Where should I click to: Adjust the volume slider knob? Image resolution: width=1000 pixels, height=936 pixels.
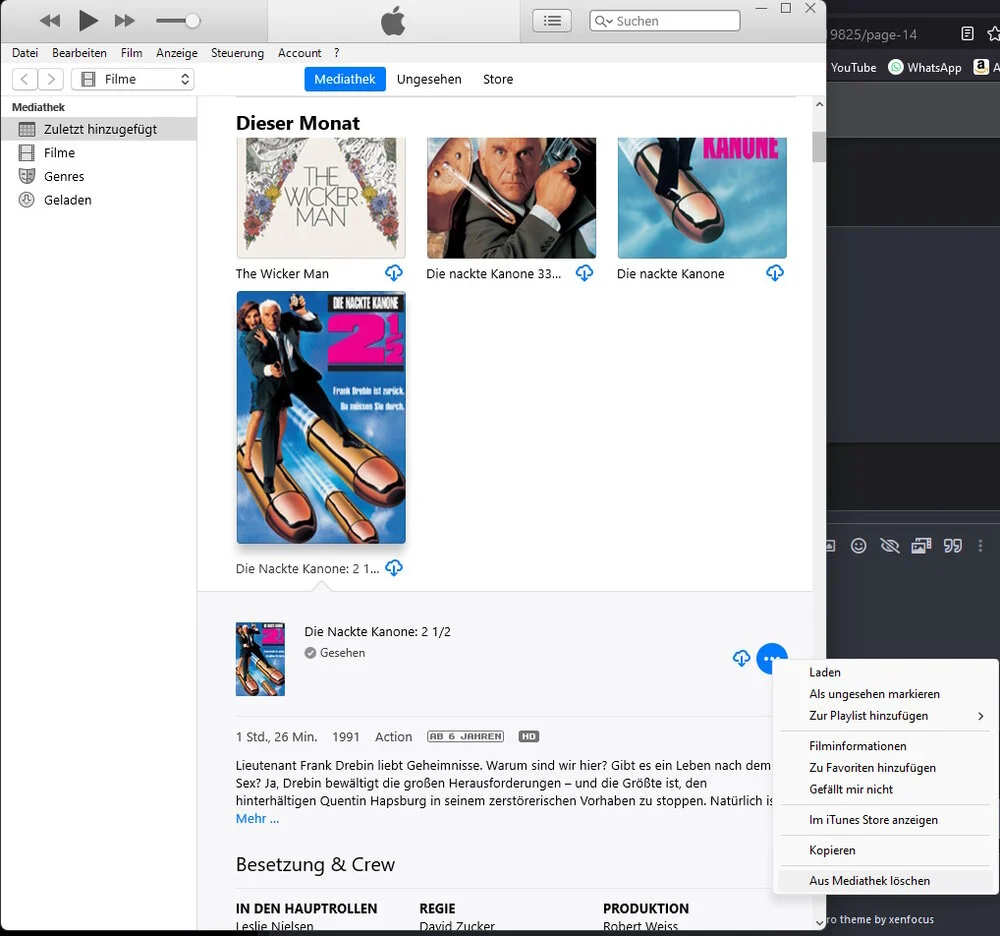tap(193, 21)
